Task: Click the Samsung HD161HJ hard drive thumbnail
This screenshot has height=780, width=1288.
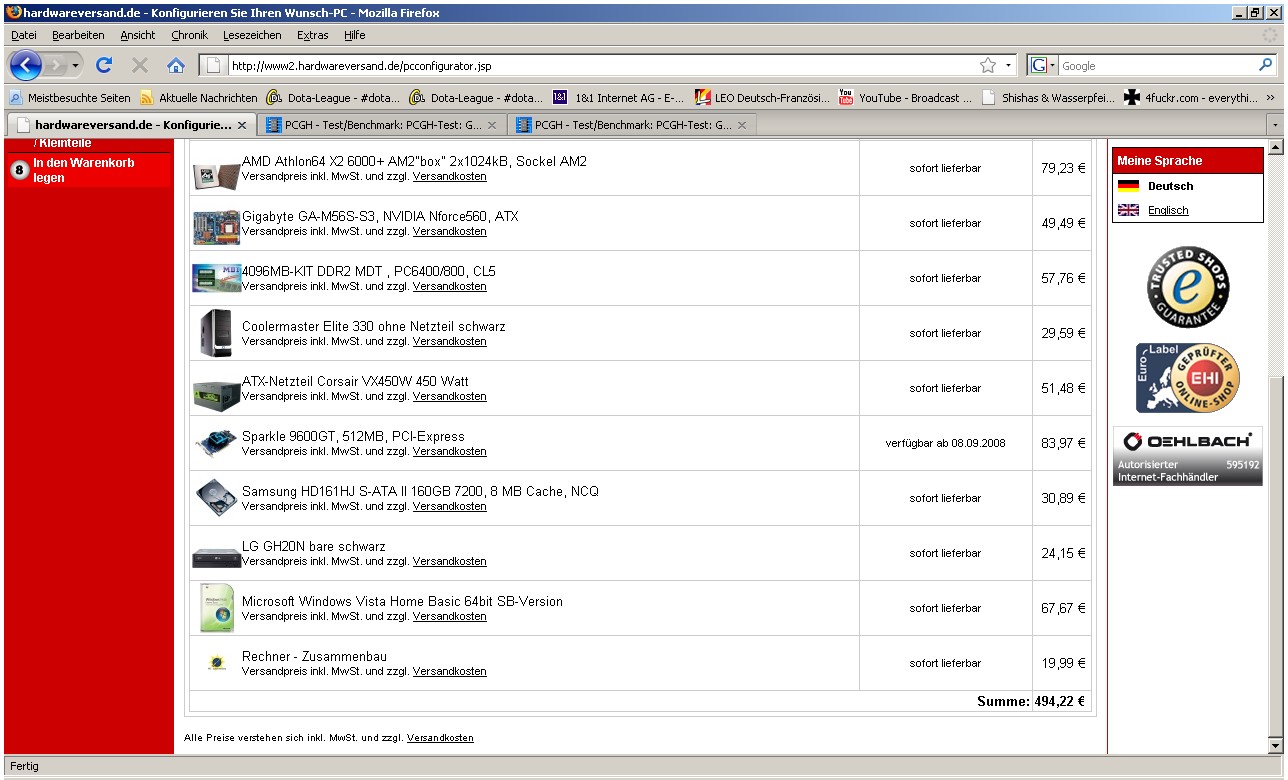Action: pyautogui.click(x=216, y=497)
